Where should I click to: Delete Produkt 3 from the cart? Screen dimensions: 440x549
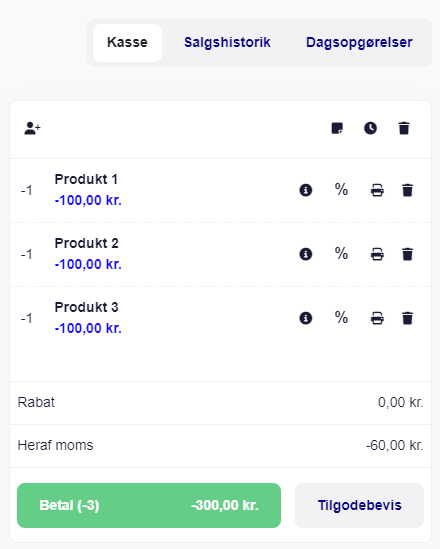click(407, 318)
